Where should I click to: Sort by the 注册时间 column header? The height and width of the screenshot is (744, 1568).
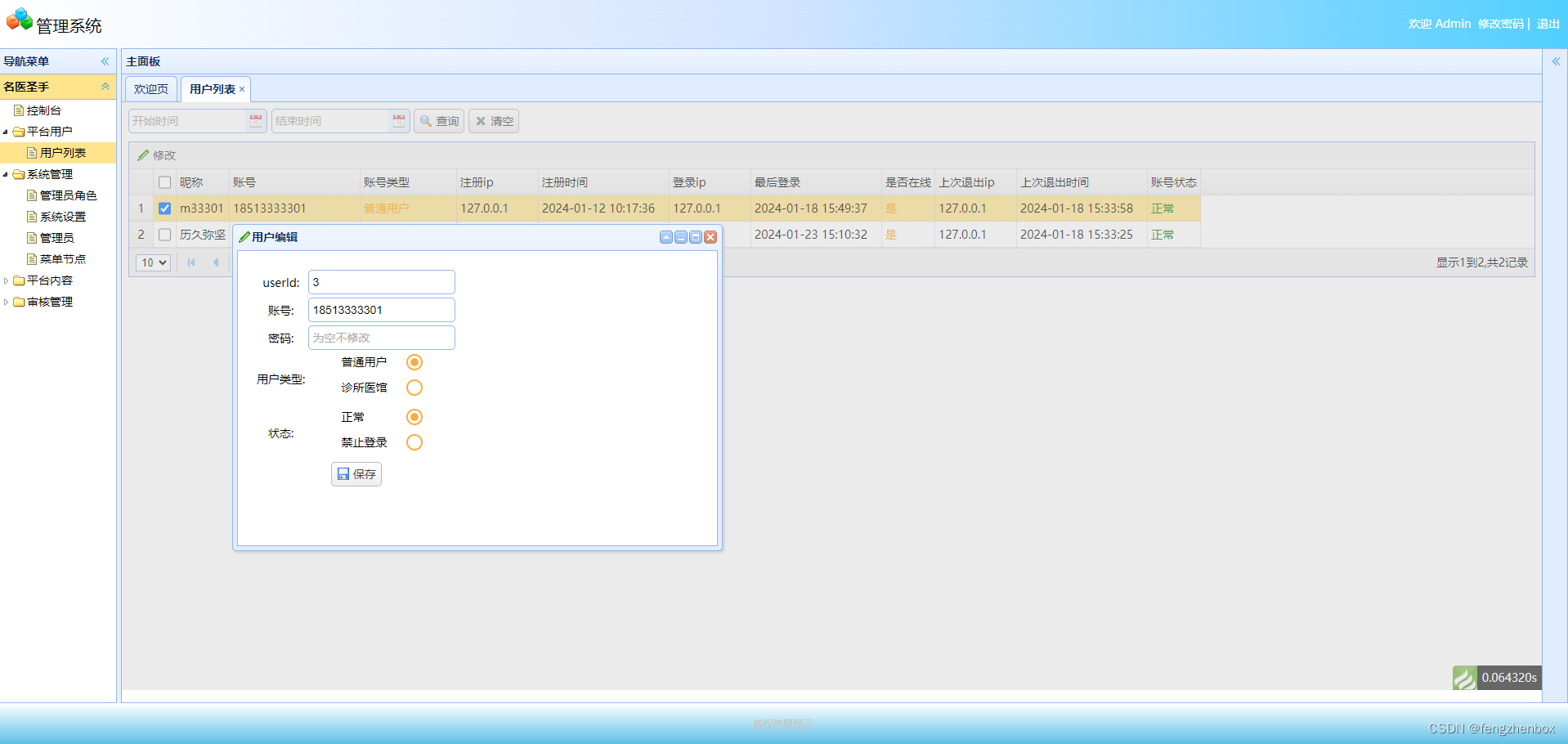603,182
